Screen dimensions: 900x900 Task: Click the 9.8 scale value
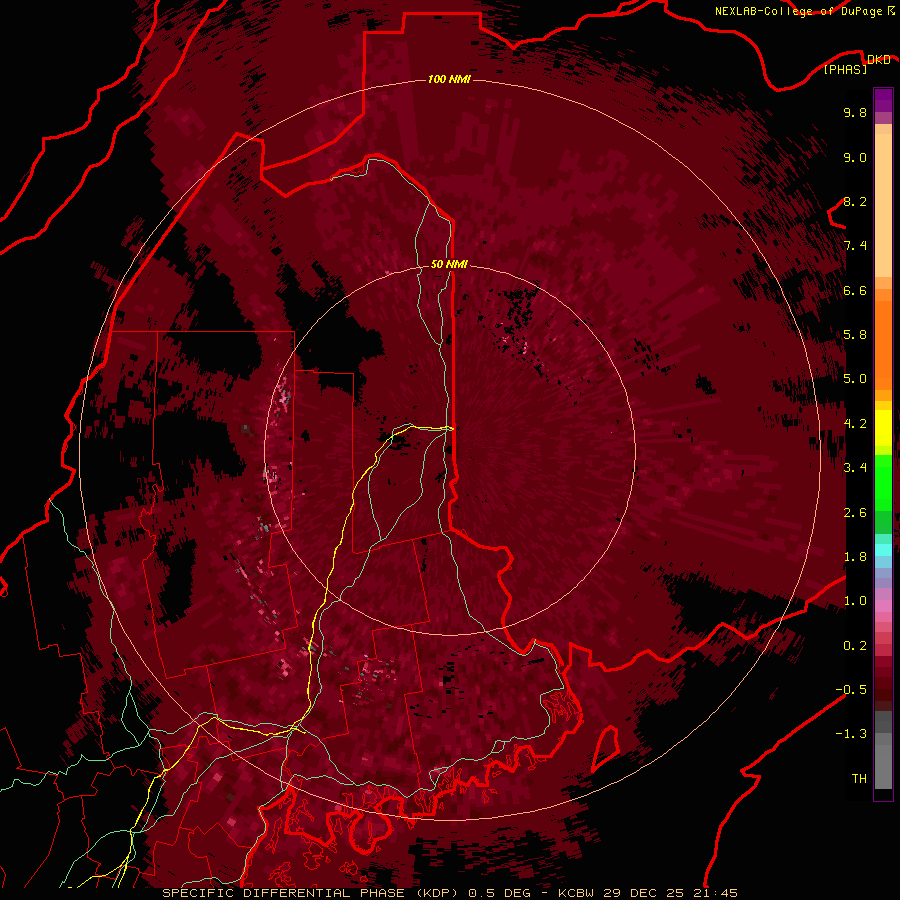pyautogui.click(x=855, y=112)
